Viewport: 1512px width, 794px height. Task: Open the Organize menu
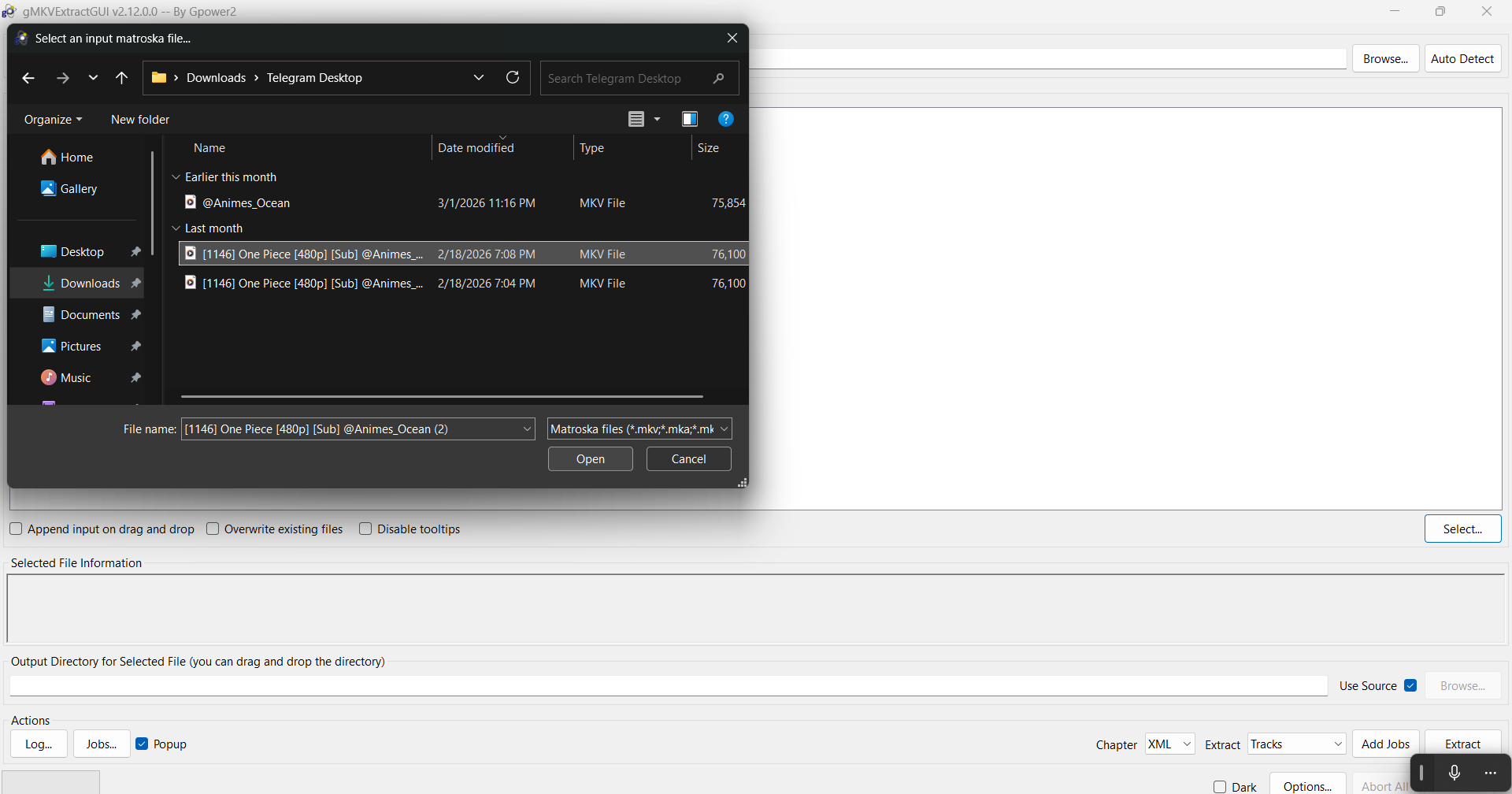[53, 120]
